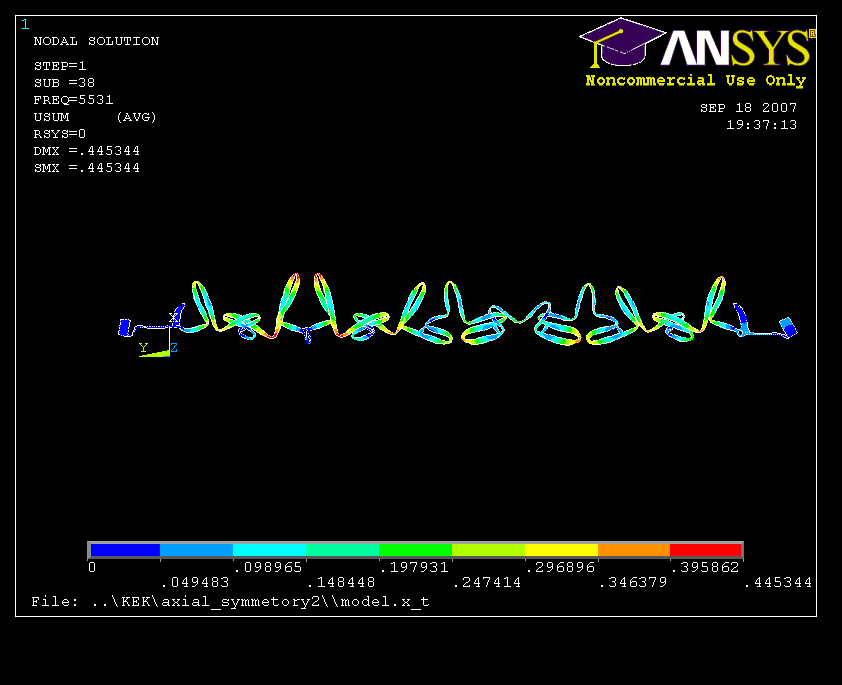The width and height of the screenshot is (842, 685).
Task: Click the FREQ=5531 value
Action: (74, 100)
